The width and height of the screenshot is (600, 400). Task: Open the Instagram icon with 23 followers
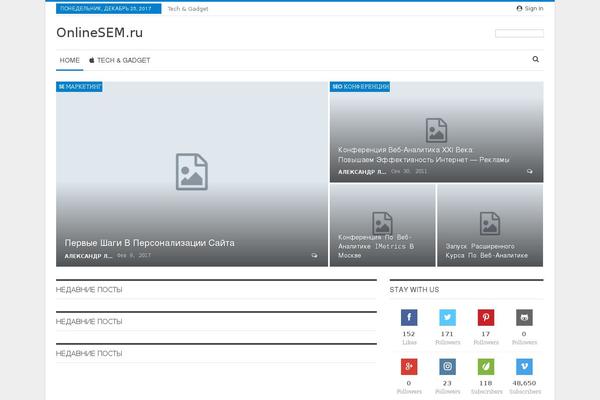447,367
